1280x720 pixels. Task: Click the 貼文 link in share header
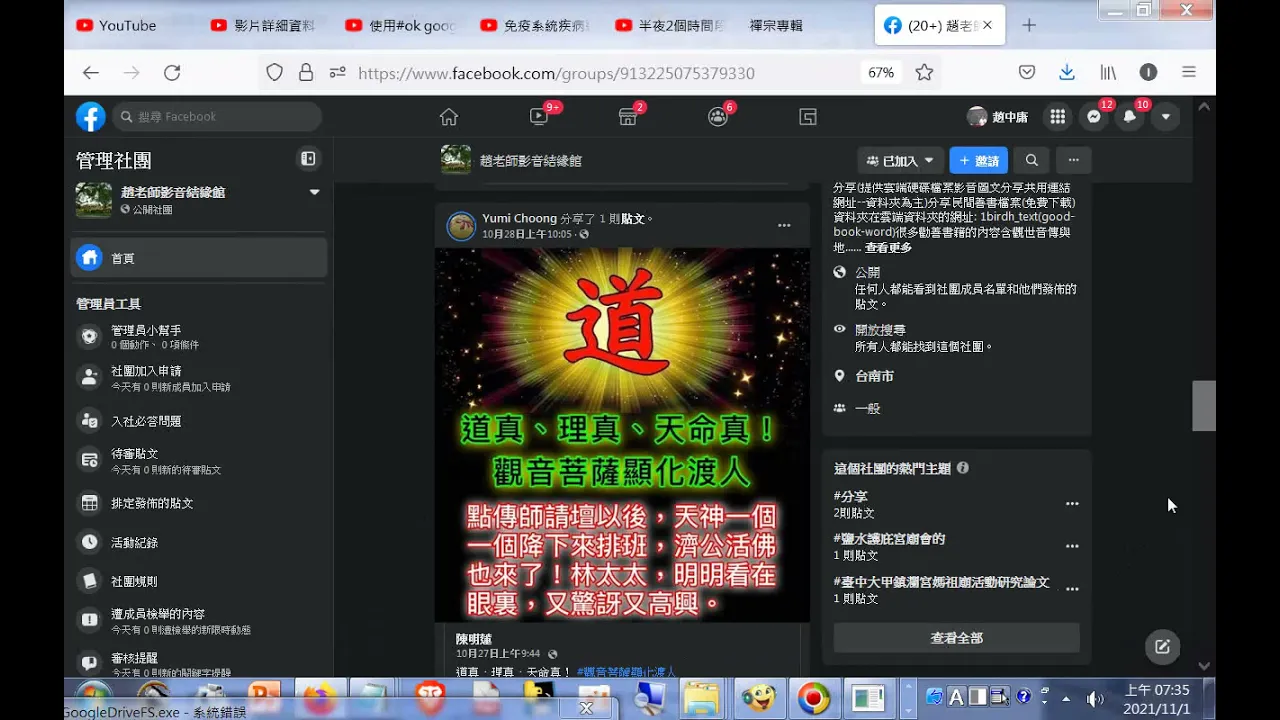click(633, 218)
